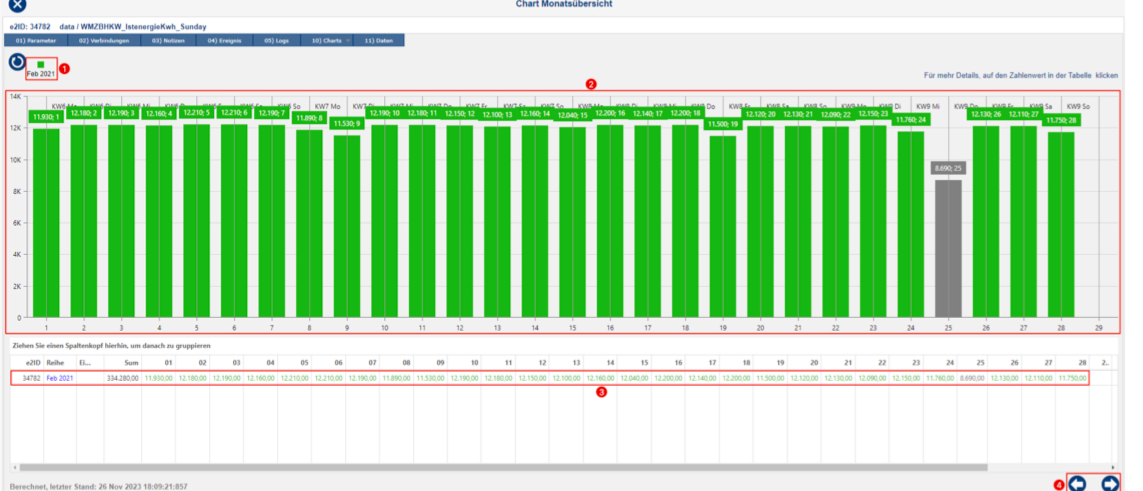
Task: Click the circular refresh chart icon
Action: 17,63
